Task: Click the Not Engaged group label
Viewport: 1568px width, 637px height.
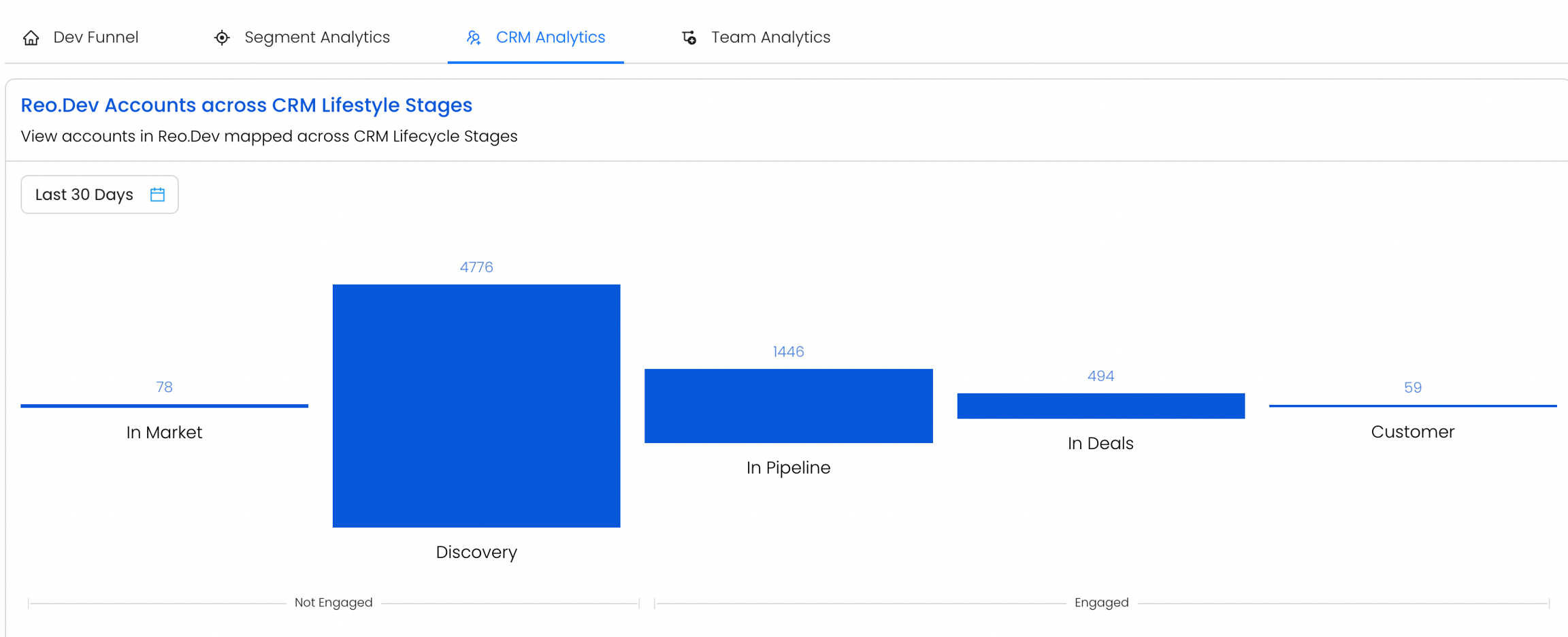Action: (x=333, y=602)
